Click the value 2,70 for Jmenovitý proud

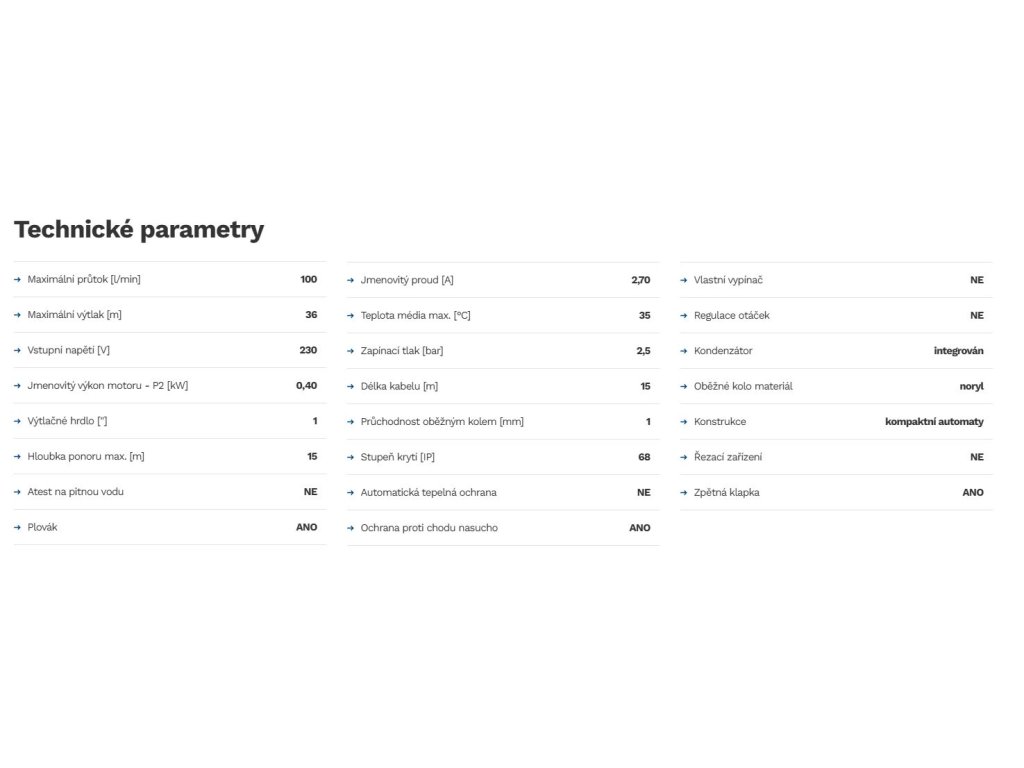(x=640, y=280)
